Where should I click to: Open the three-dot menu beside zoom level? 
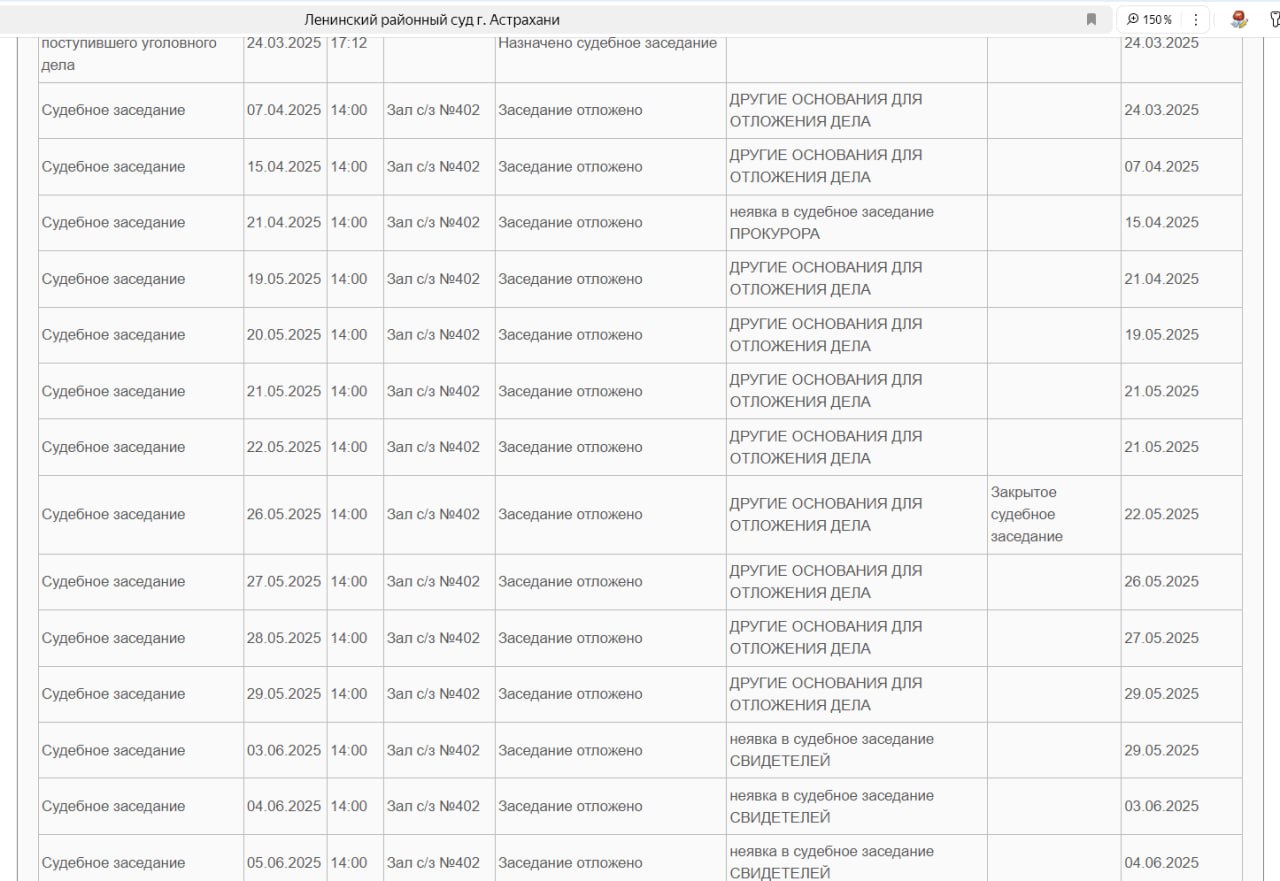click(1195, 19)
